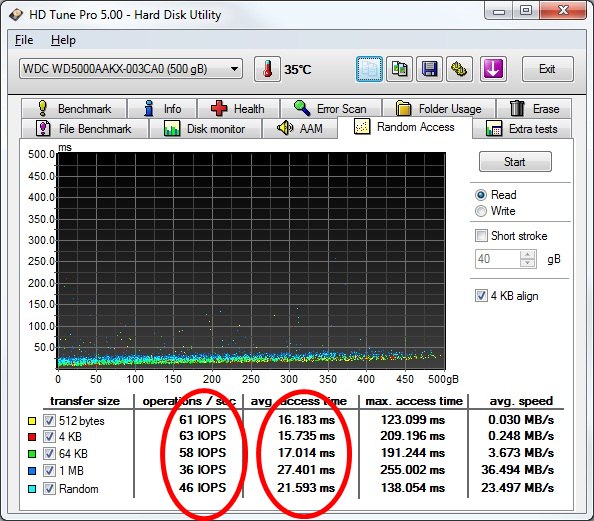Screen dimensions: 594x521
Task: Click red 4 KB color swatch
Action: [x=32, y=437]
